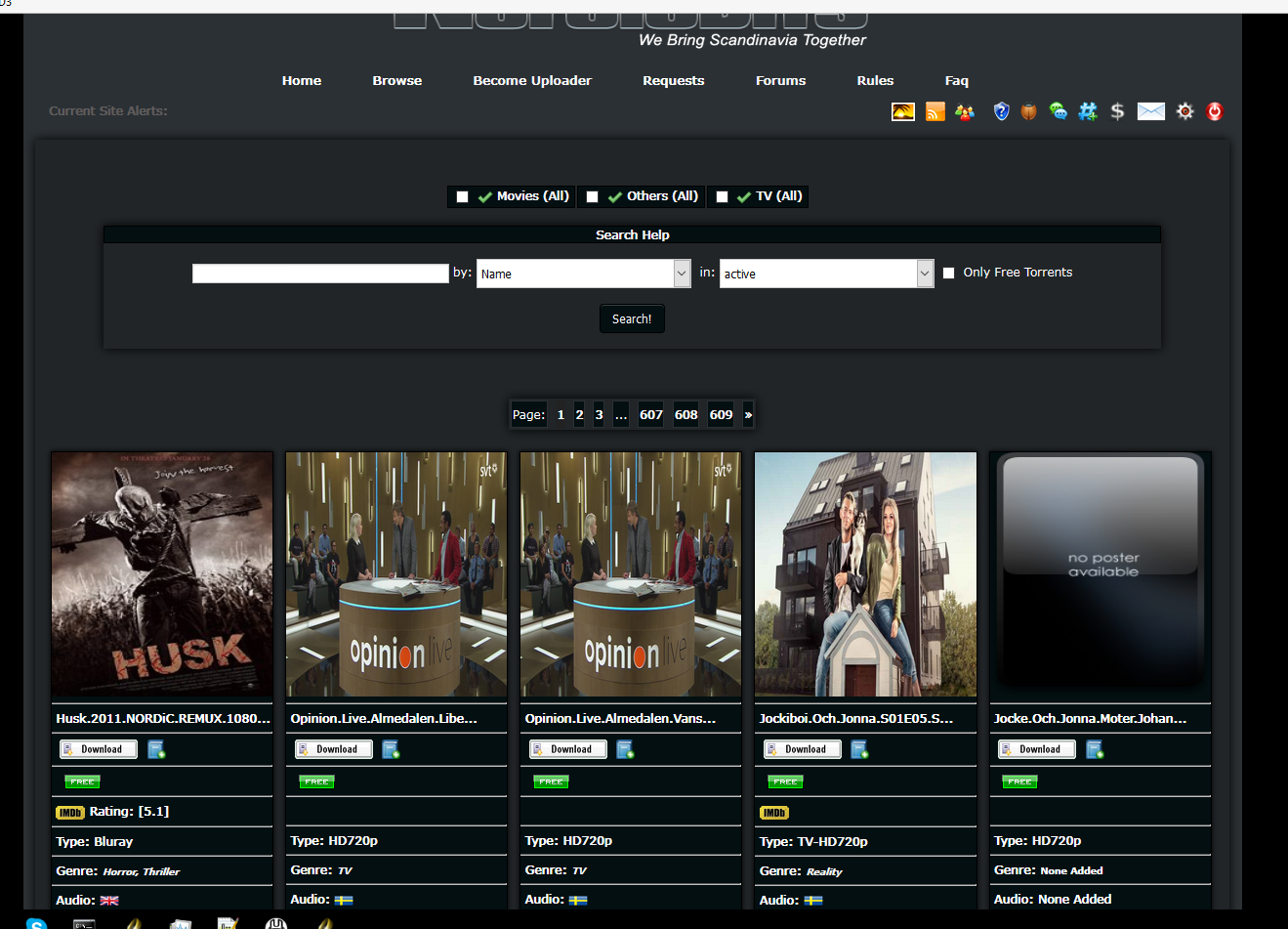Tick the Movies (All) checkbox
This screenshot has width=1288, height=929.
462,196
